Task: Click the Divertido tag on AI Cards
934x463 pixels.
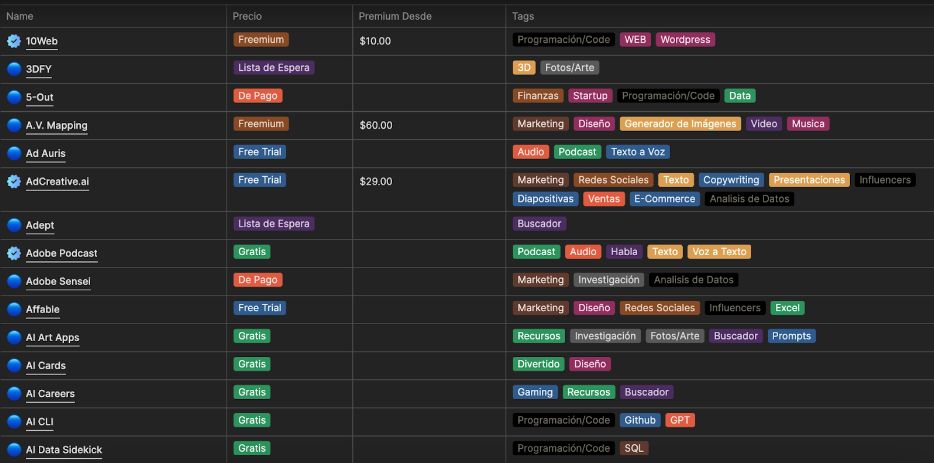Action: (x=539, y=364)
